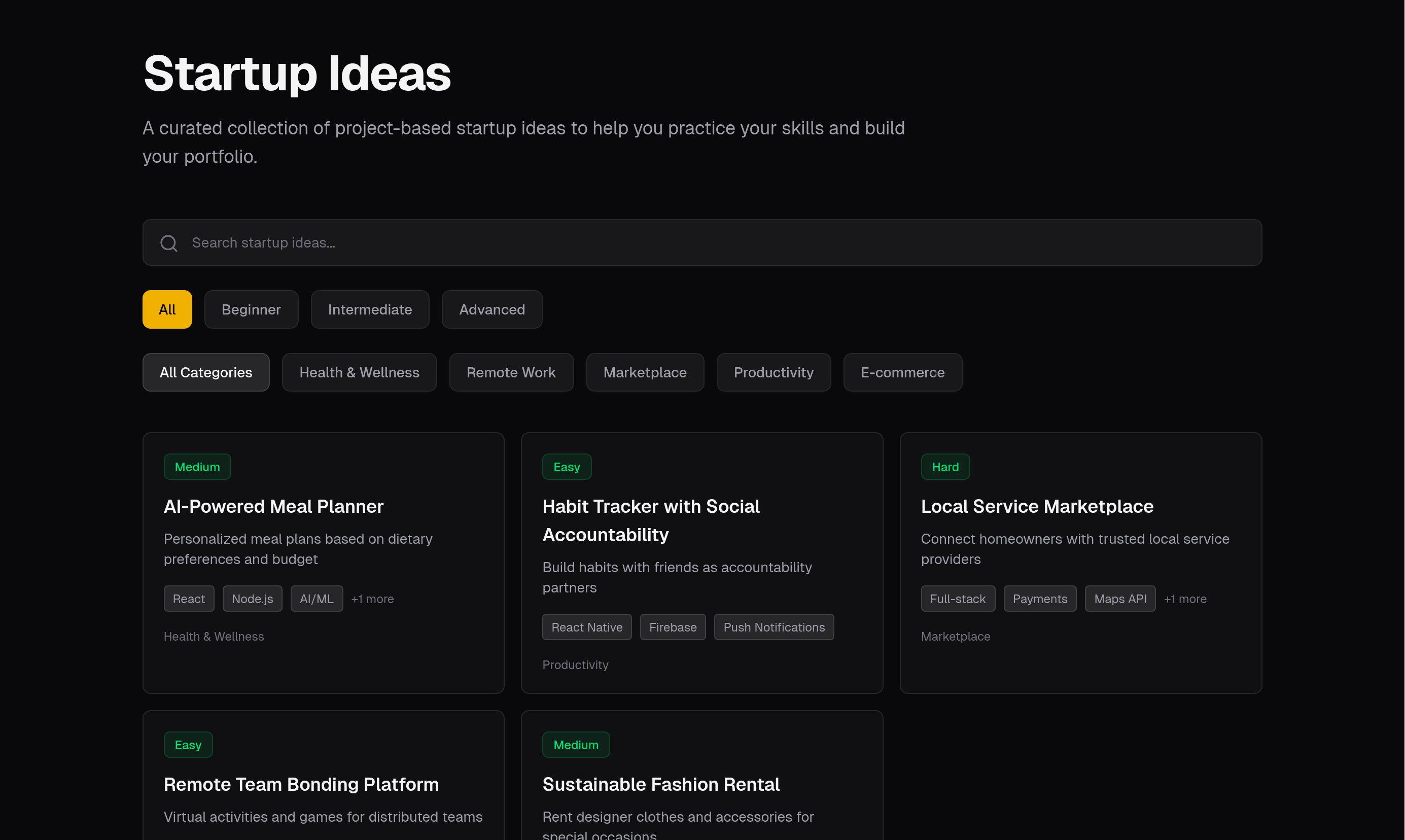Viewport: 1405px width, 840px height.
Task: Open Habit Tracker with Social Accountability
Action: [x=651, y=520]
